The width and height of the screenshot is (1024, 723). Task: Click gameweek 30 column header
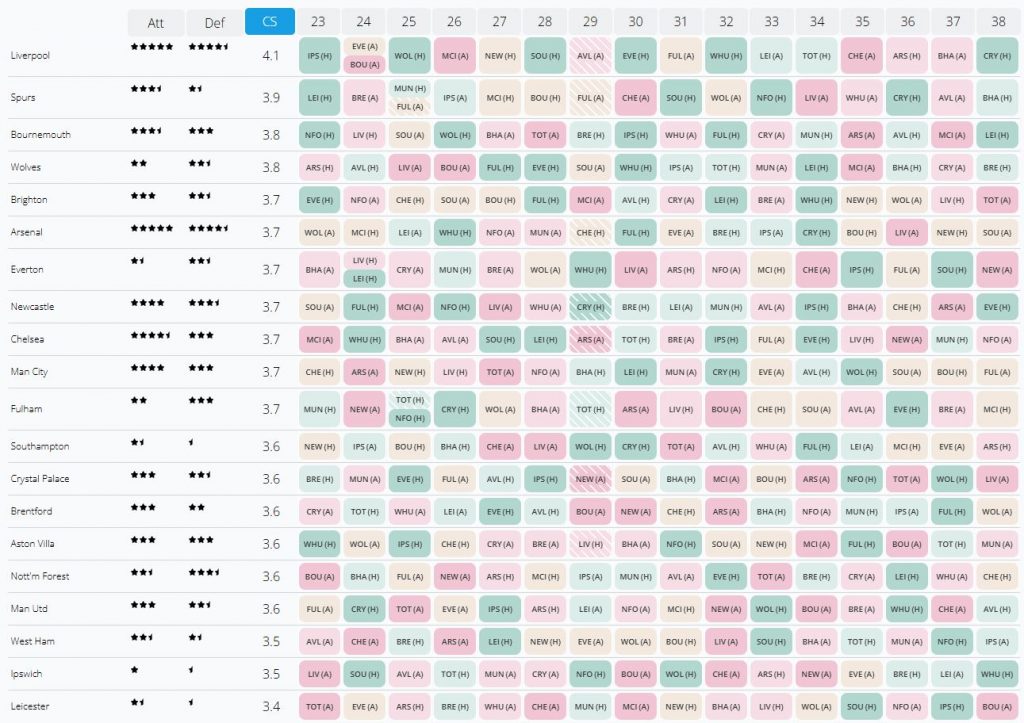pos(635,22)
